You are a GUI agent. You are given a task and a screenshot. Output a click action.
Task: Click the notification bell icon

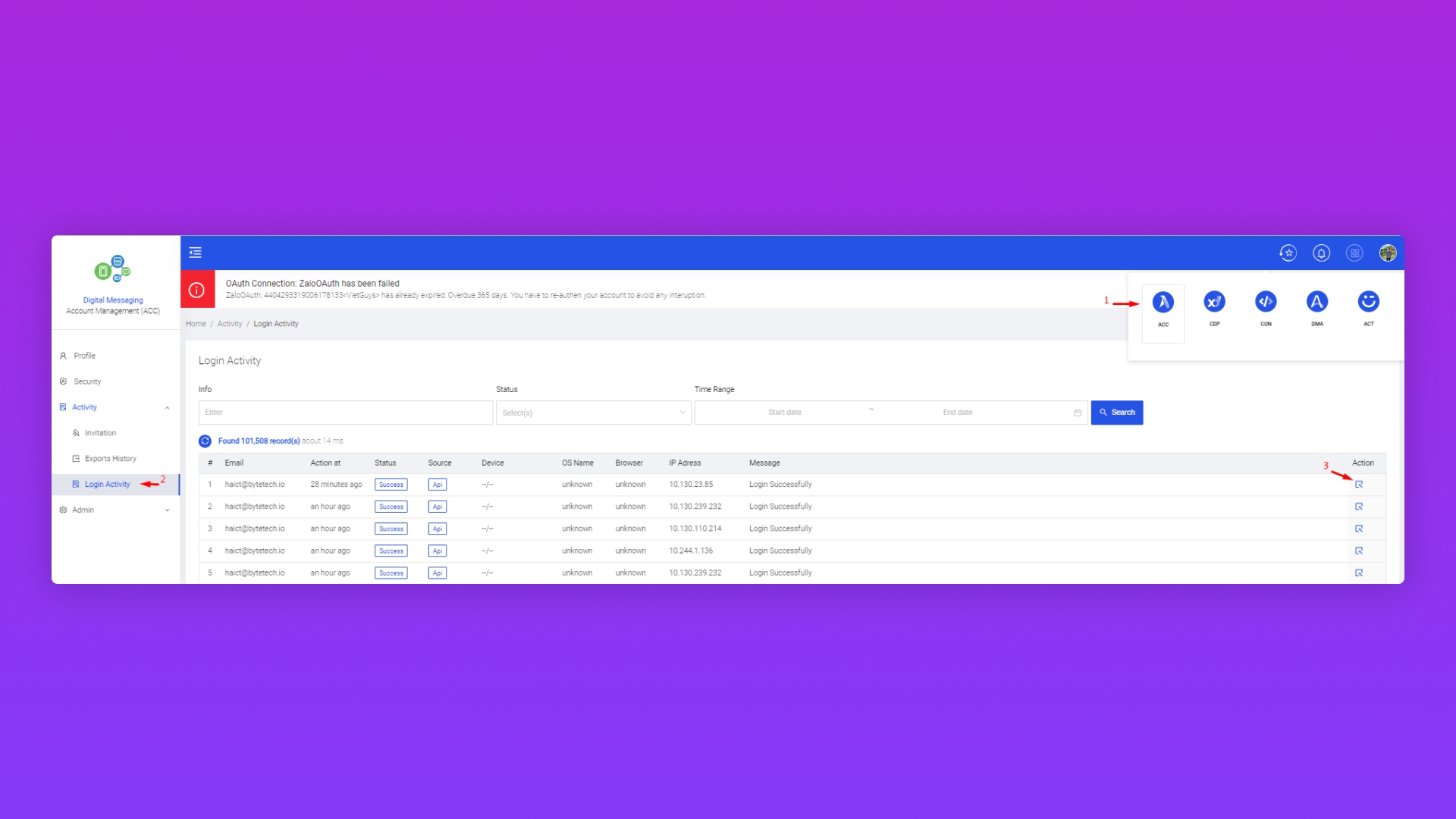point(1321,253)
